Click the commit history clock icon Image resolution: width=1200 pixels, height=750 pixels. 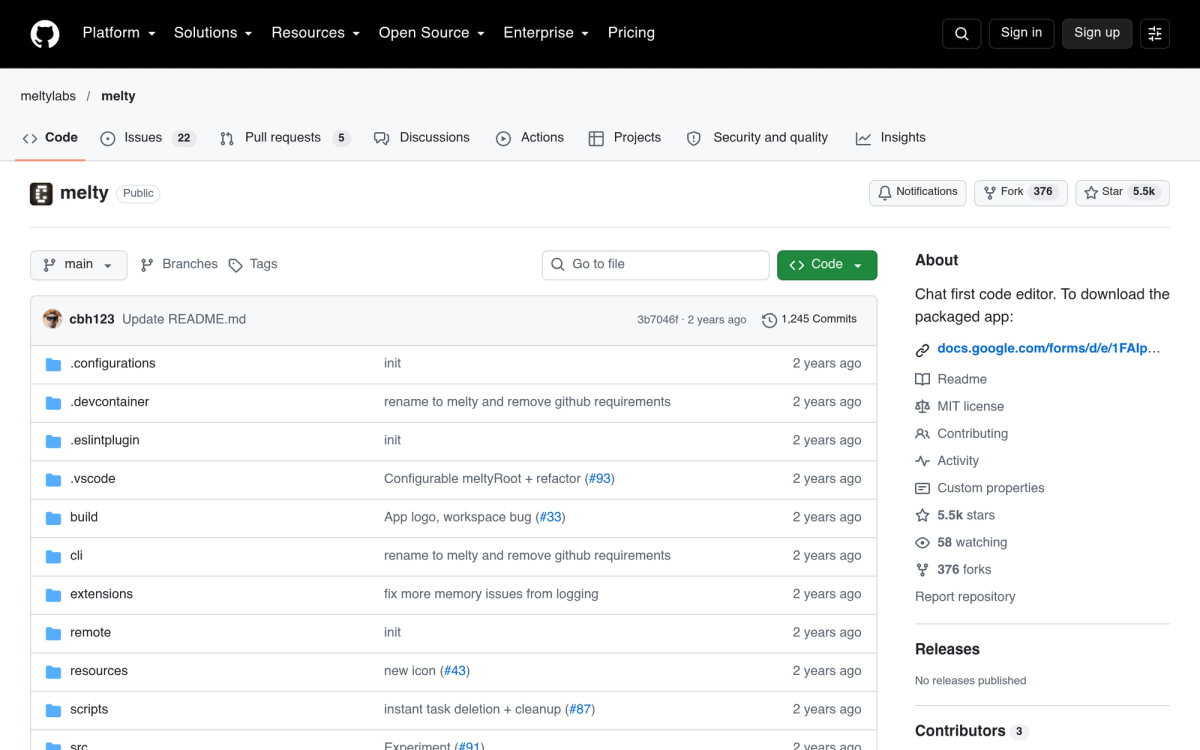[x=769, y=320]
